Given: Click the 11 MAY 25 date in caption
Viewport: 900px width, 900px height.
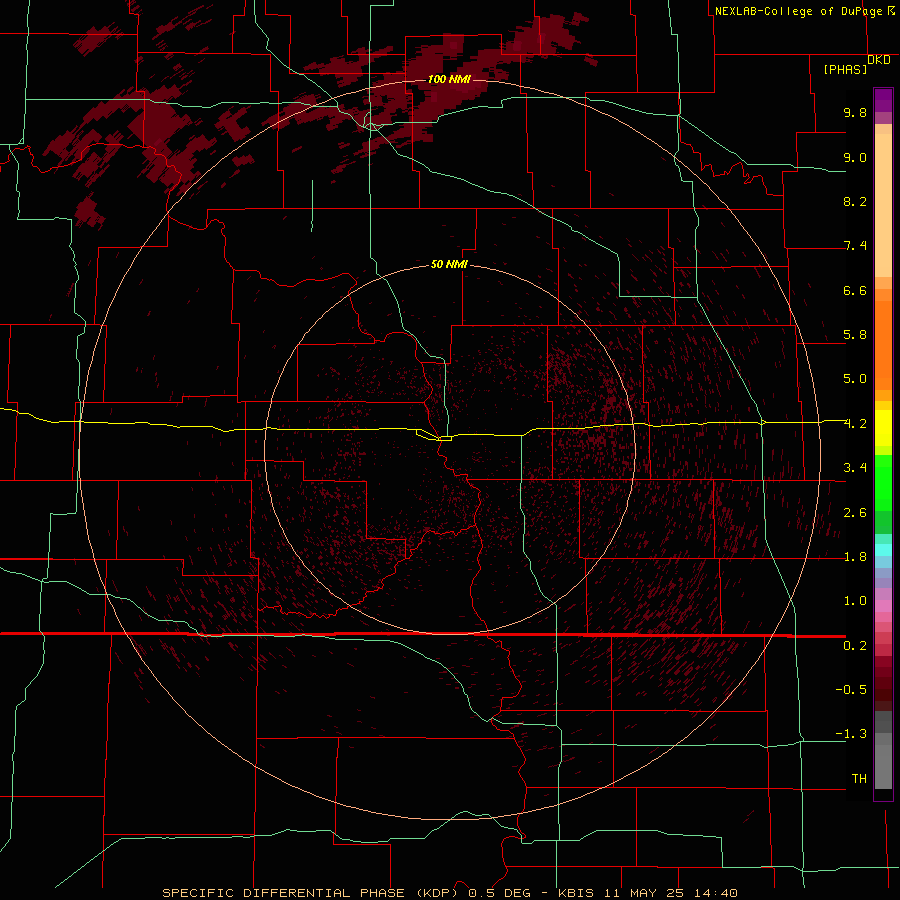Looking at the screenshot, I should 646,893.
